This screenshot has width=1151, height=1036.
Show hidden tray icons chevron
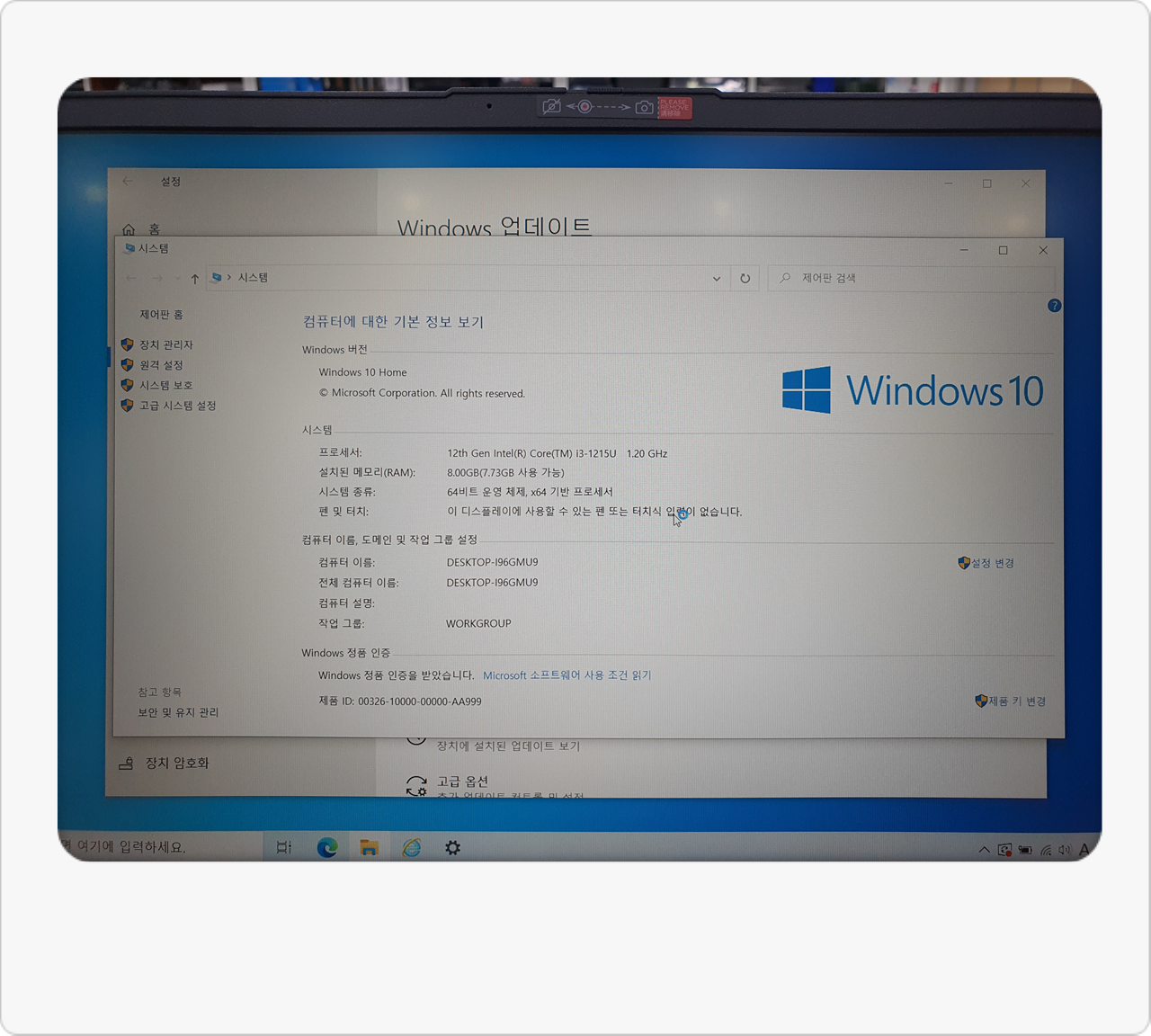pyautogui.click(x=984, y=850)
